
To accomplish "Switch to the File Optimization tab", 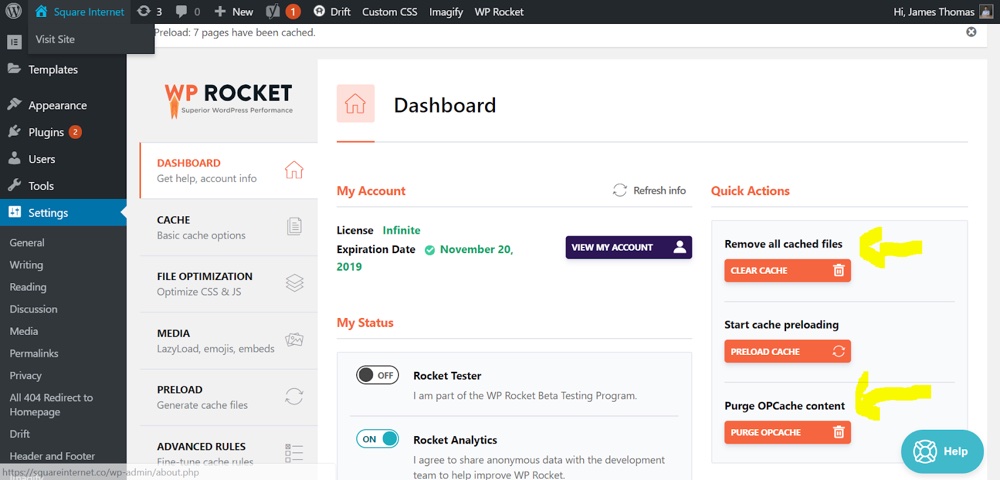I will (x=228, y=284).
